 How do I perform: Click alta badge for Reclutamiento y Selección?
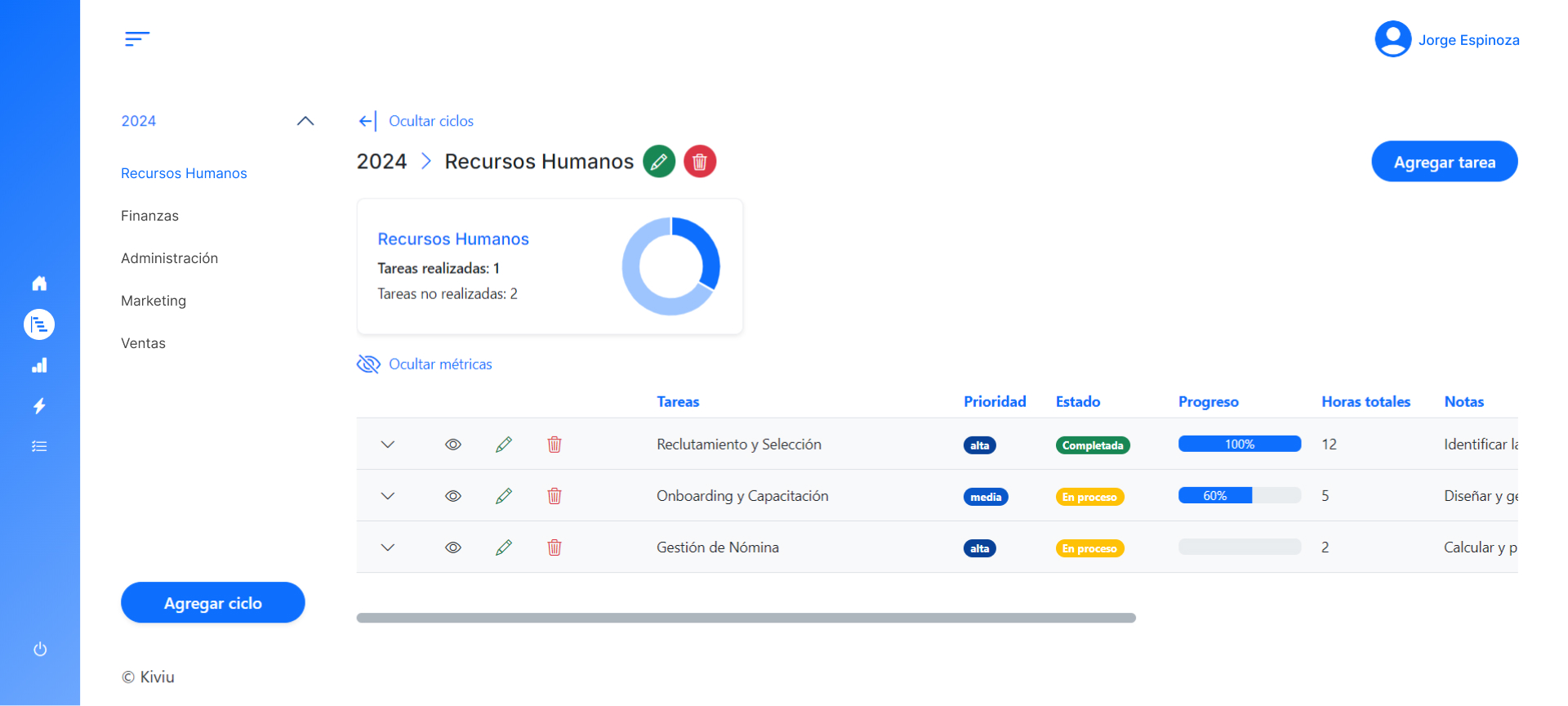[980, 445]
